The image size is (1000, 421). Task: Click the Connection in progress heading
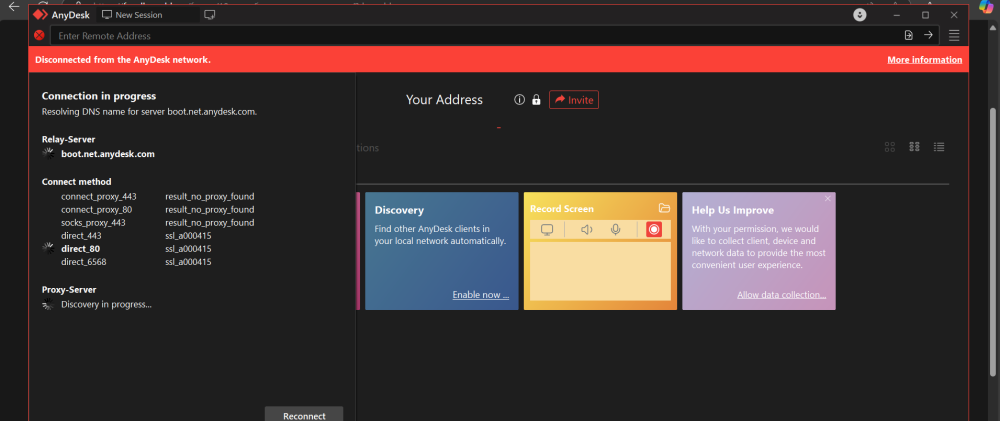[x=99, y=96]
